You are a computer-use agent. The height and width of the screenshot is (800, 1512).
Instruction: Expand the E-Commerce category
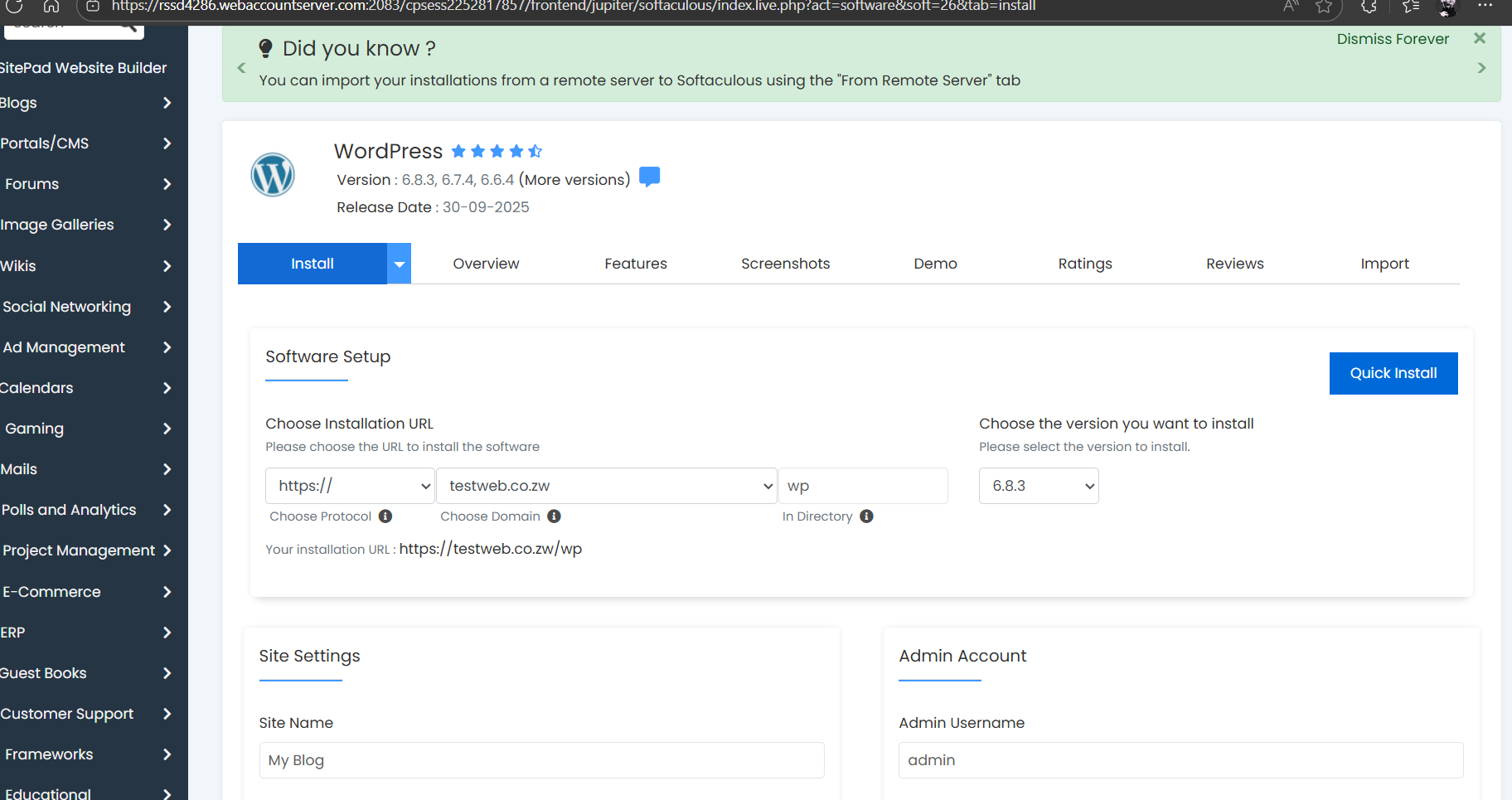point(86,592)
